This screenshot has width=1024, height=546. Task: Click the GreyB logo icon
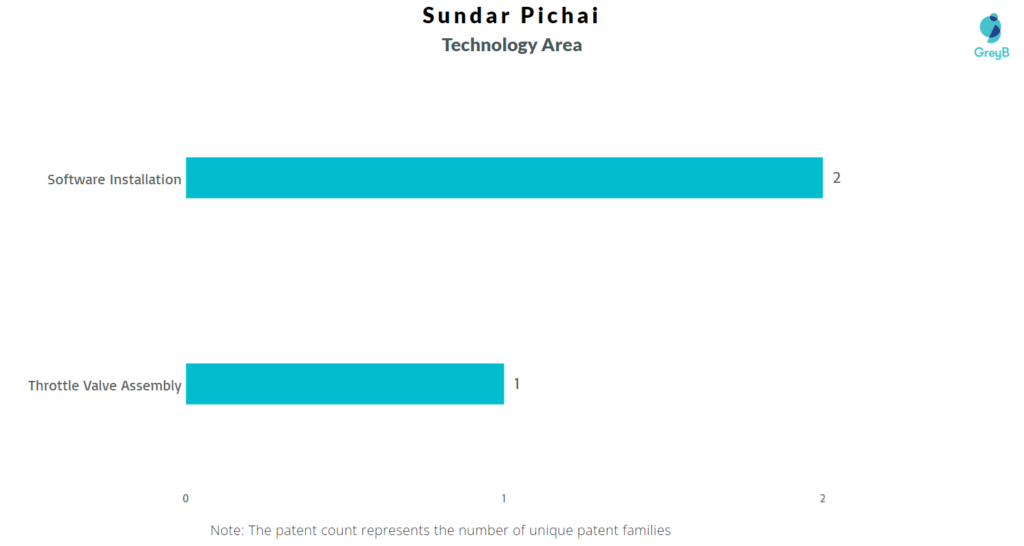[991, 28]
